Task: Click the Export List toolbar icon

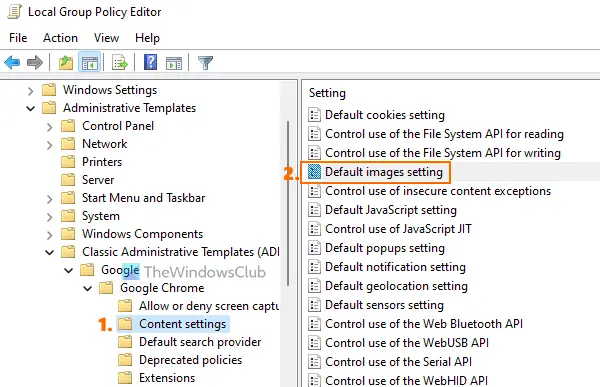Action: click(120, 62)
